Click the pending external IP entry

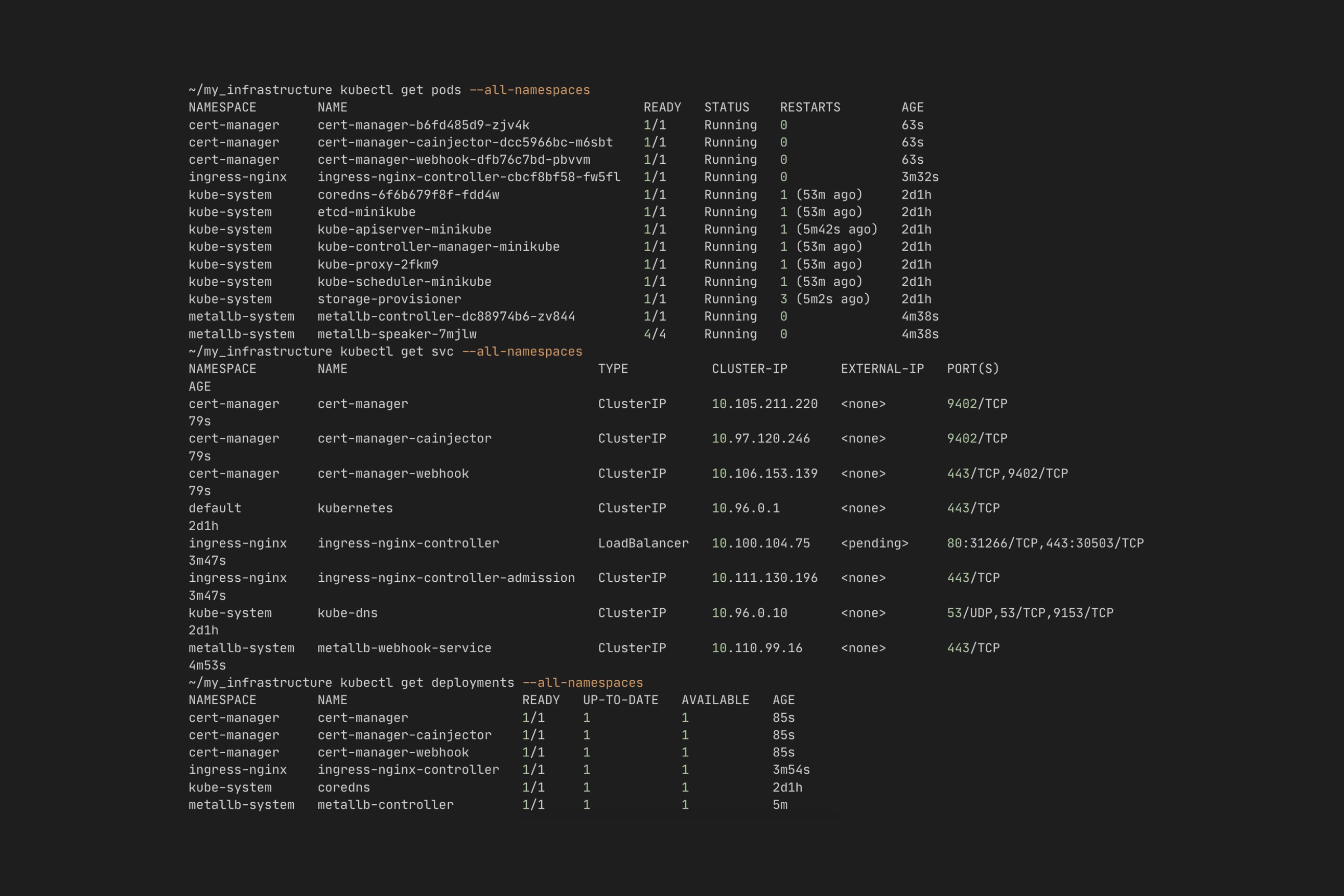[x=875, y=543]
